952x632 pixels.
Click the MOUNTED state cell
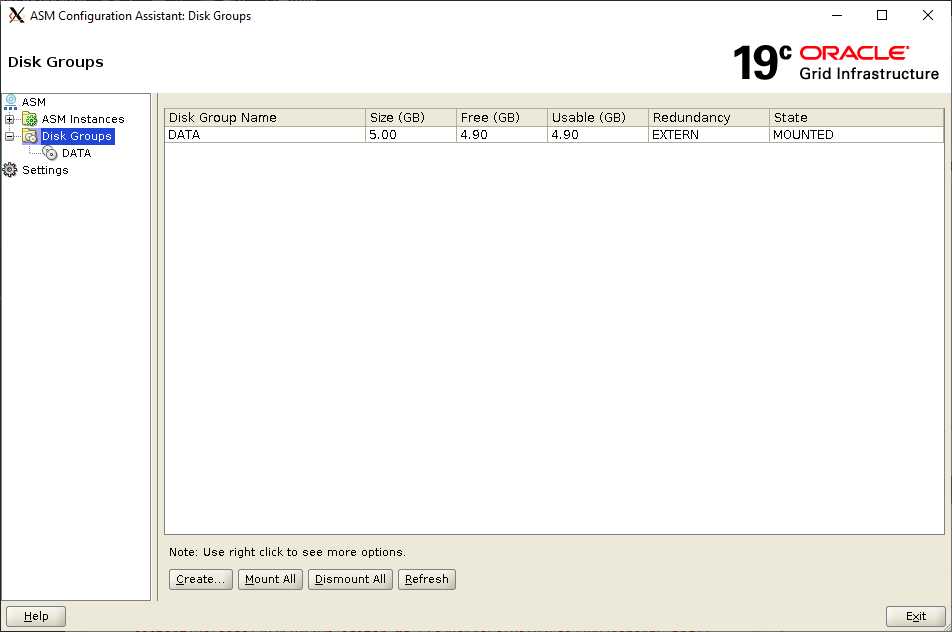(857, 135)
